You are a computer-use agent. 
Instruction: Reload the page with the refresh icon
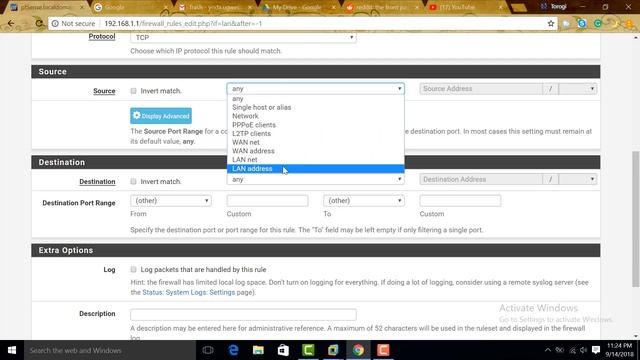[x=39, y=23]
